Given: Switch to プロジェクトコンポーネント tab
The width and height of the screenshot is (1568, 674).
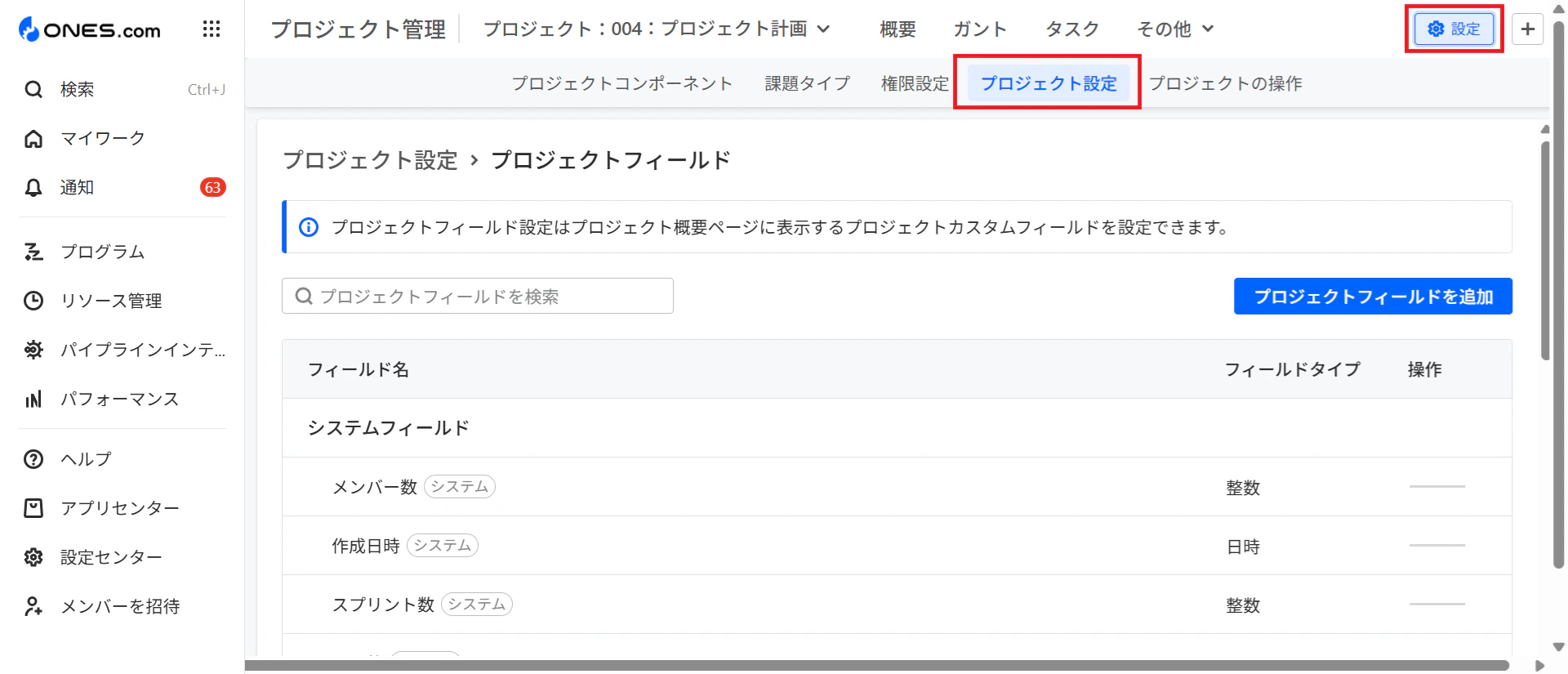Looking at the screenshot, I should pos(621,83).
